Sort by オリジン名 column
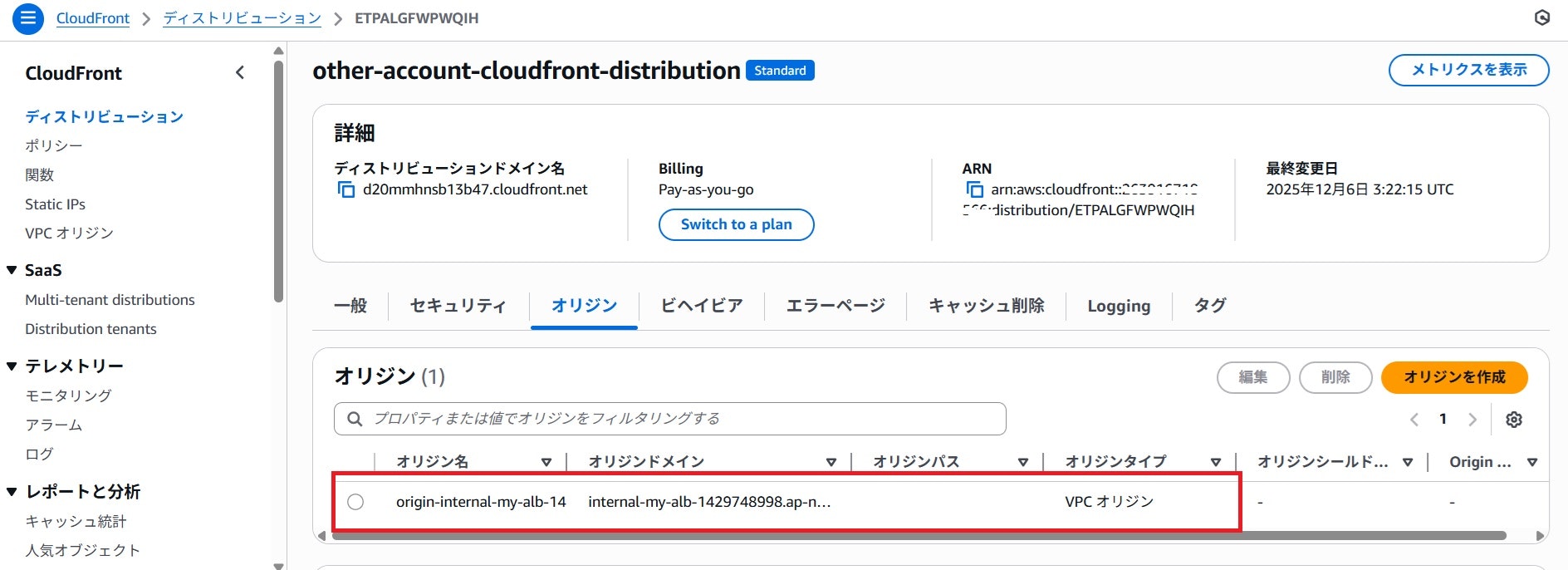The width and height of the screenshot is (1568, 570). click(546, 462)
